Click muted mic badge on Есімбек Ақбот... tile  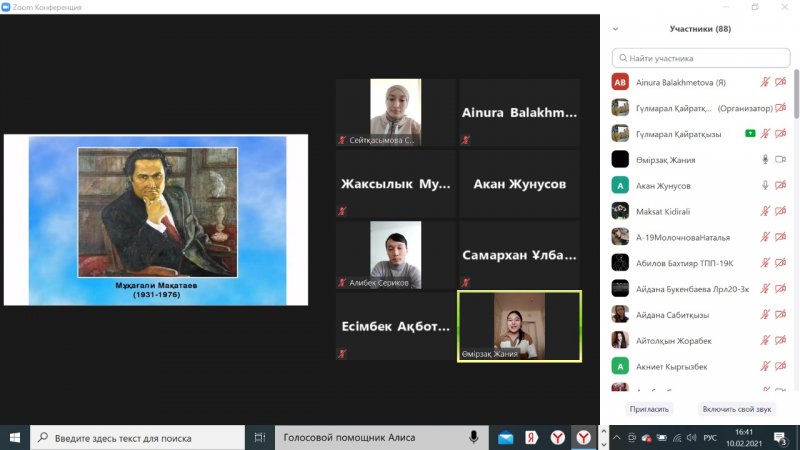click(x=342, y=353)
